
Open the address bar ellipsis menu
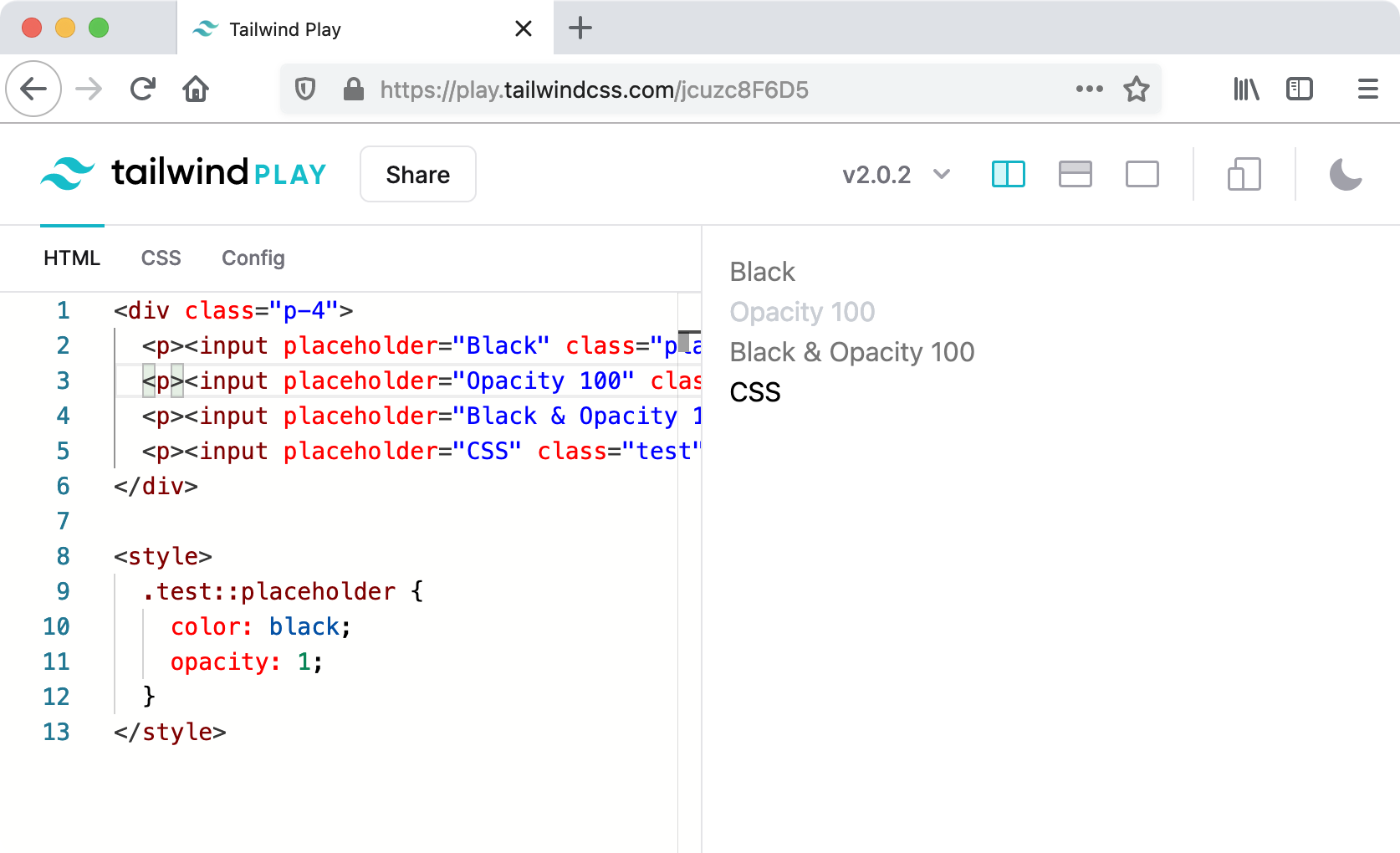pos(1089,89)
